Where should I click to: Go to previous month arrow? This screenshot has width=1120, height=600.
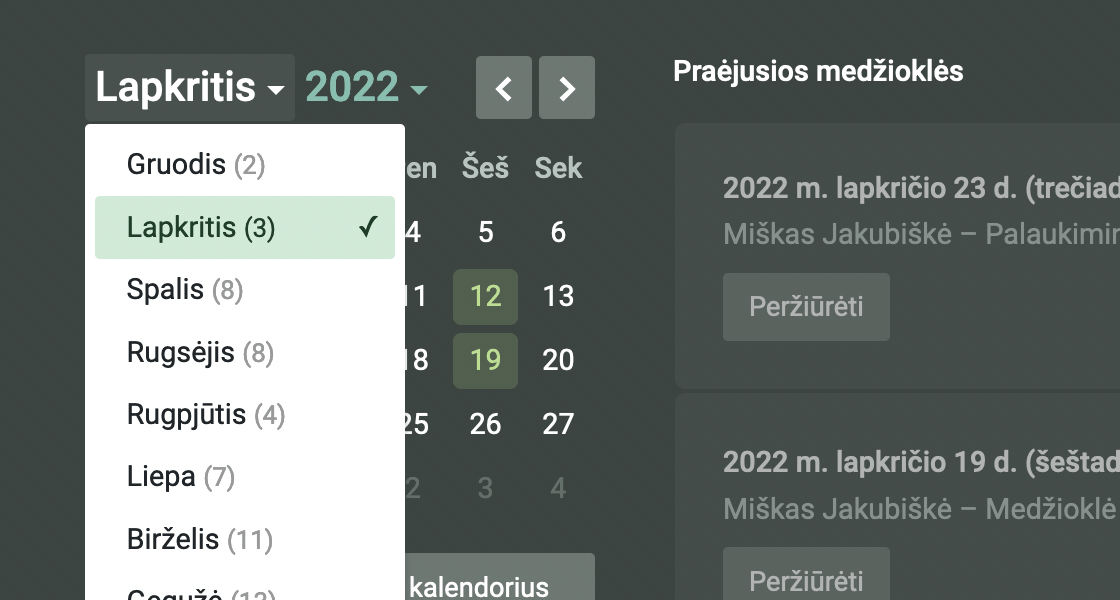tap(505, 88)
